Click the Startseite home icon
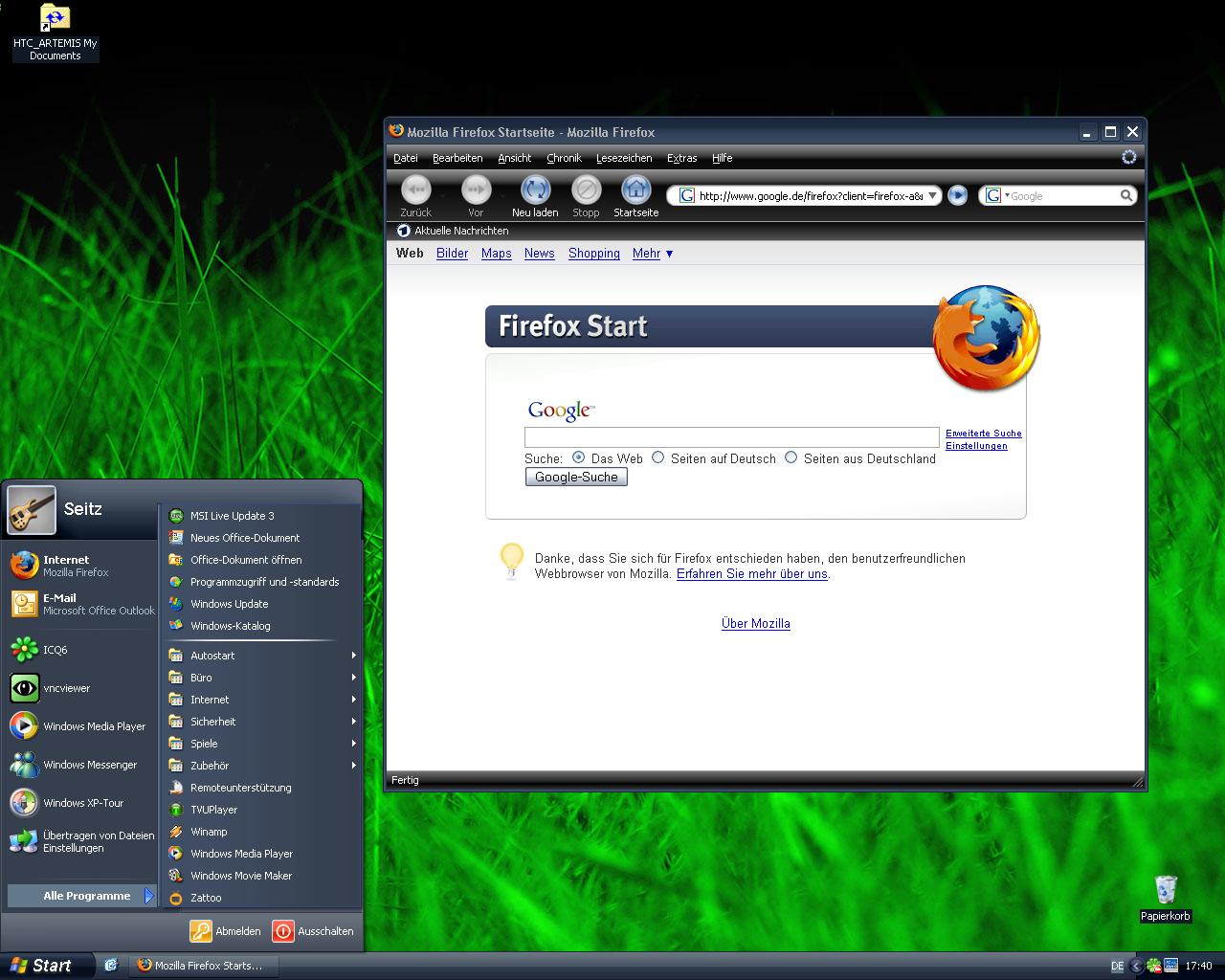Viewport: 1225px width, 980px height. pos(635,190)
